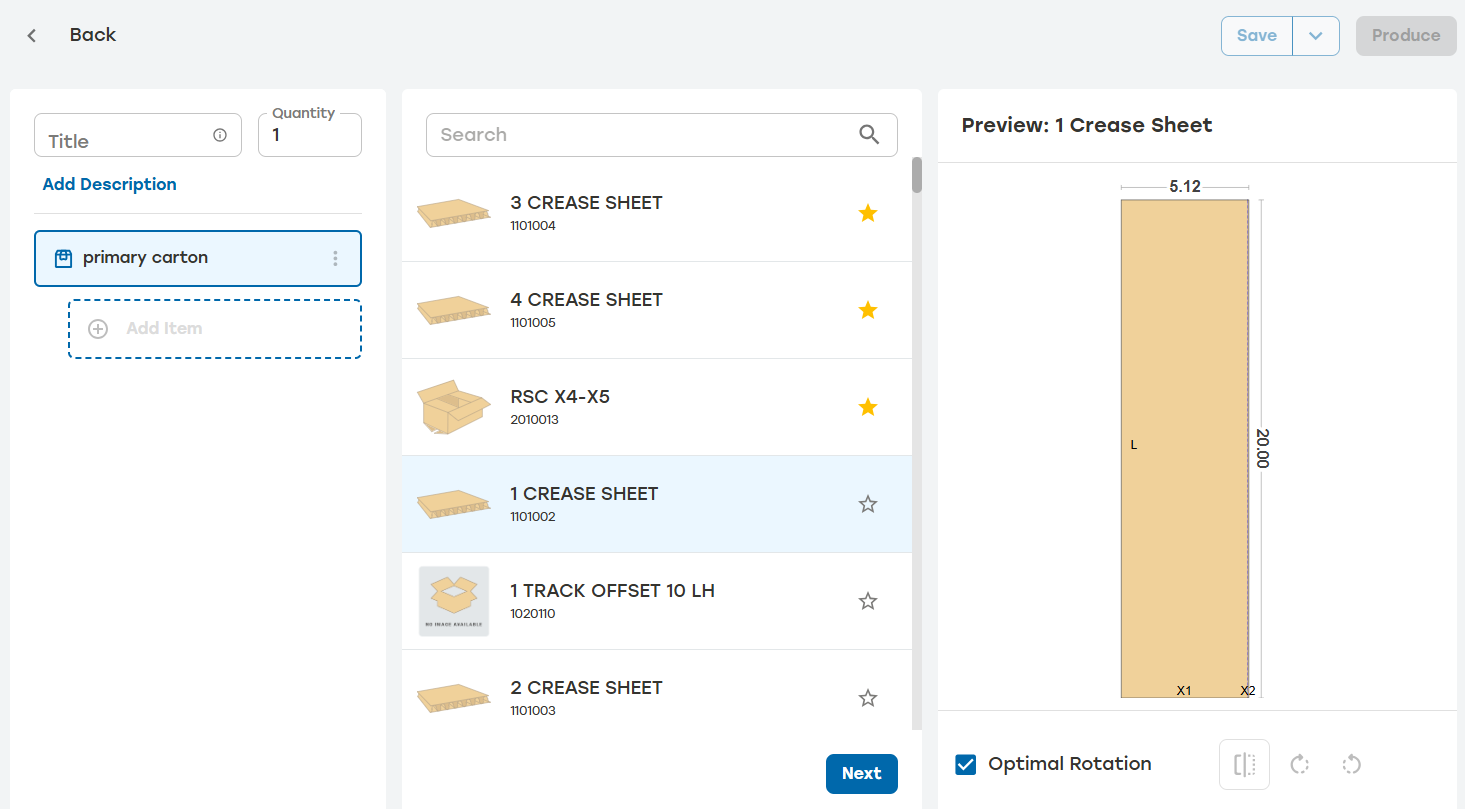
Task: Favorite 2 CREASE SHEET star
Action: click(868, 698)
